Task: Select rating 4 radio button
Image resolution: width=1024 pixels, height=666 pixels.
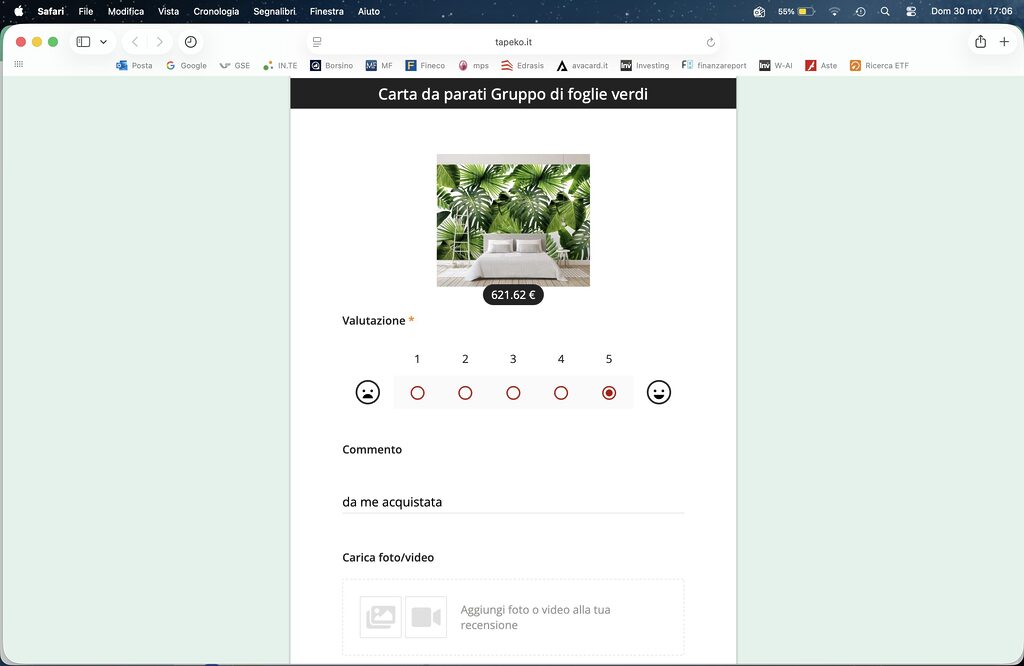Action: [x=561, y=393]
